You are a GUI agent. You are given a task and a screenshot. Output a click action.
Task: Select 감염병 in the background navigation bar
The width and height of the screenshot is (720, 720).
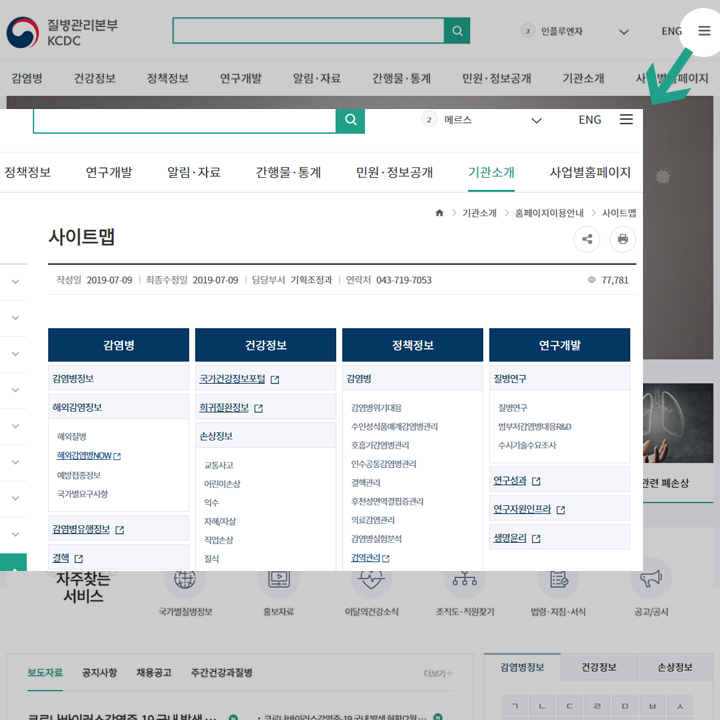tap(27, 78)
